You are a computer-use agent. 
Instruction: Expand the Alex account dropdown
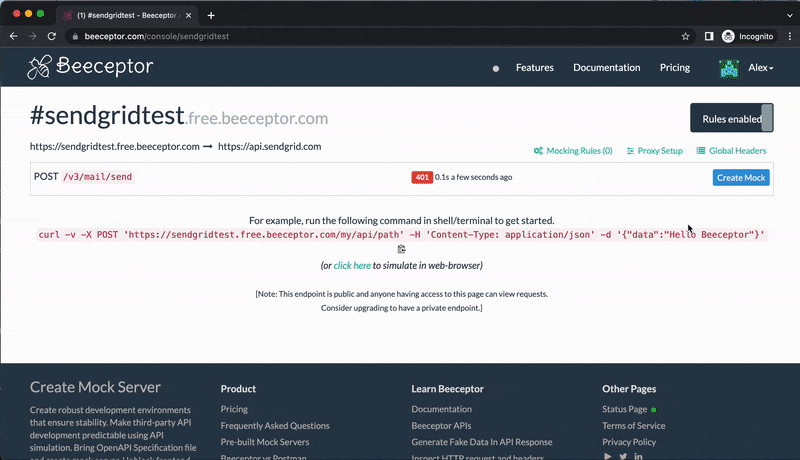point(761,68)
